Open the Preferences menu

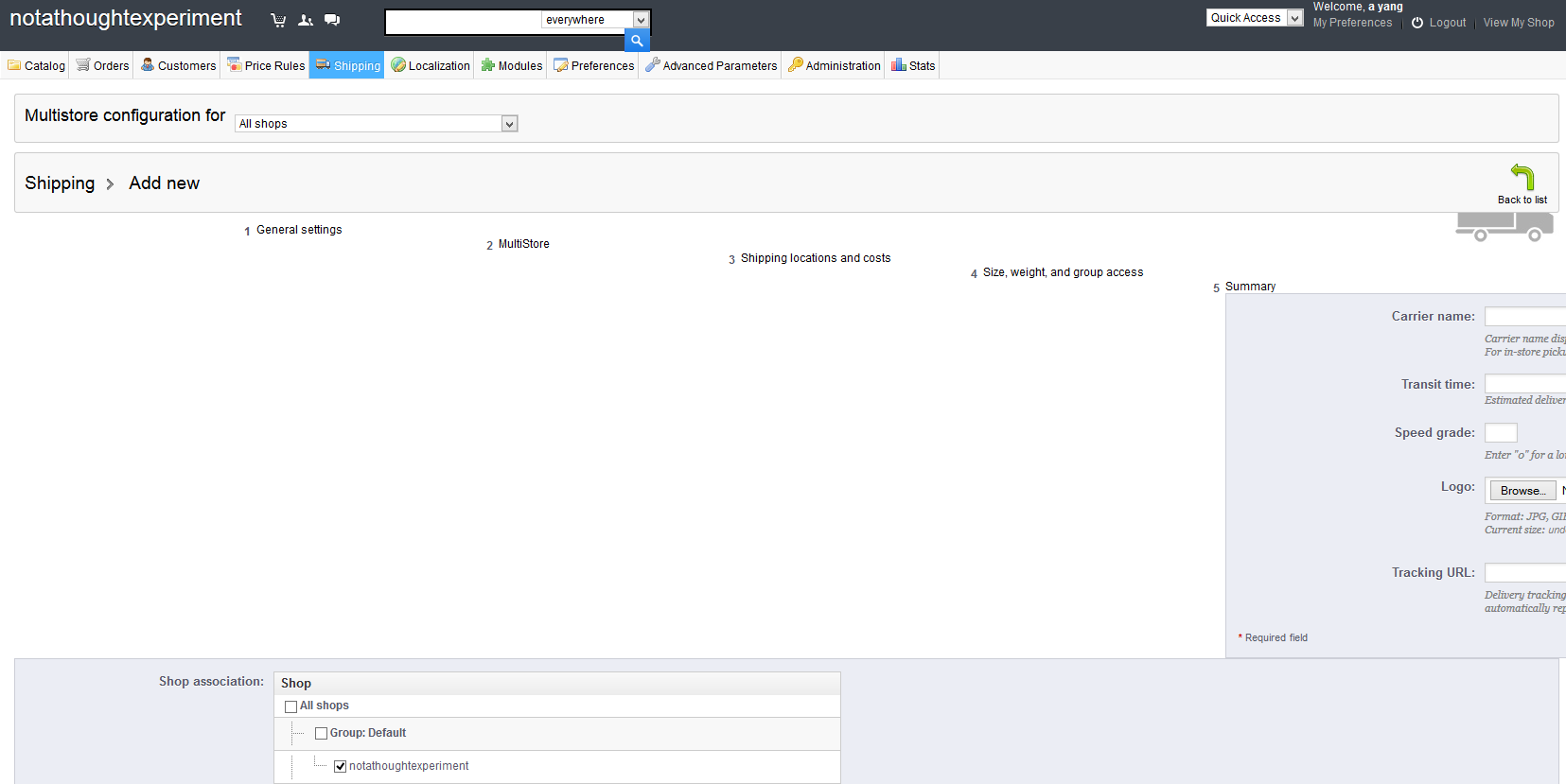[x=594, y=65]
